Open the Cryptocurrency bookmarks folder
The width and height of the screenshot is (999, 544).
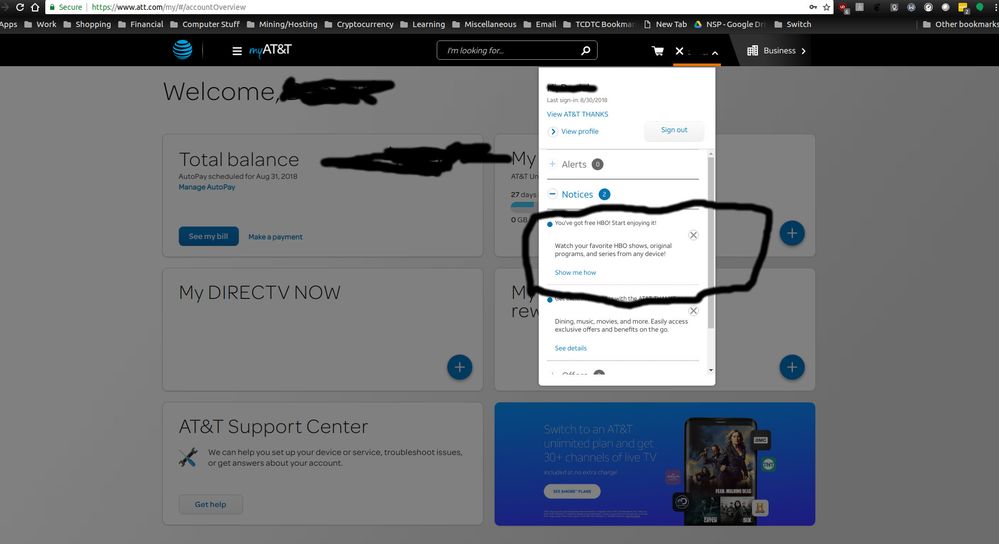tap(359, 24)
